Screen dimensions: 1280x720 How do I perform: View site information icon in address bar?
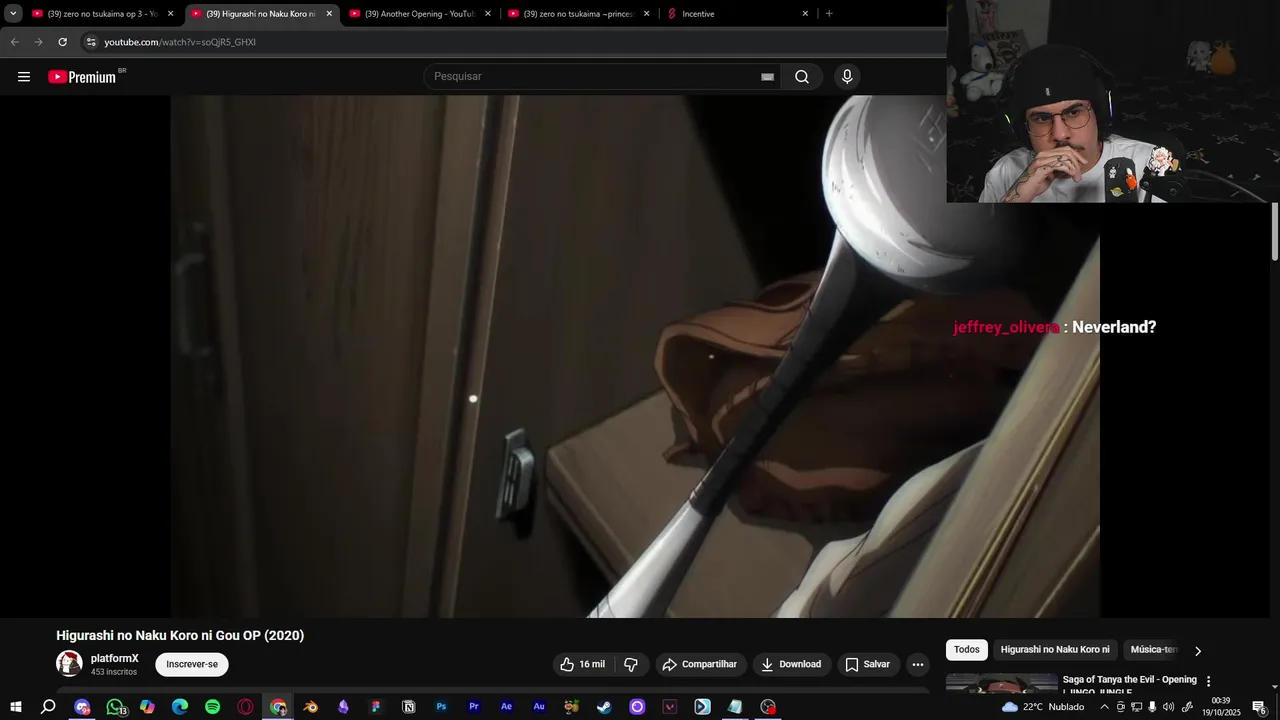click(91, 42)
